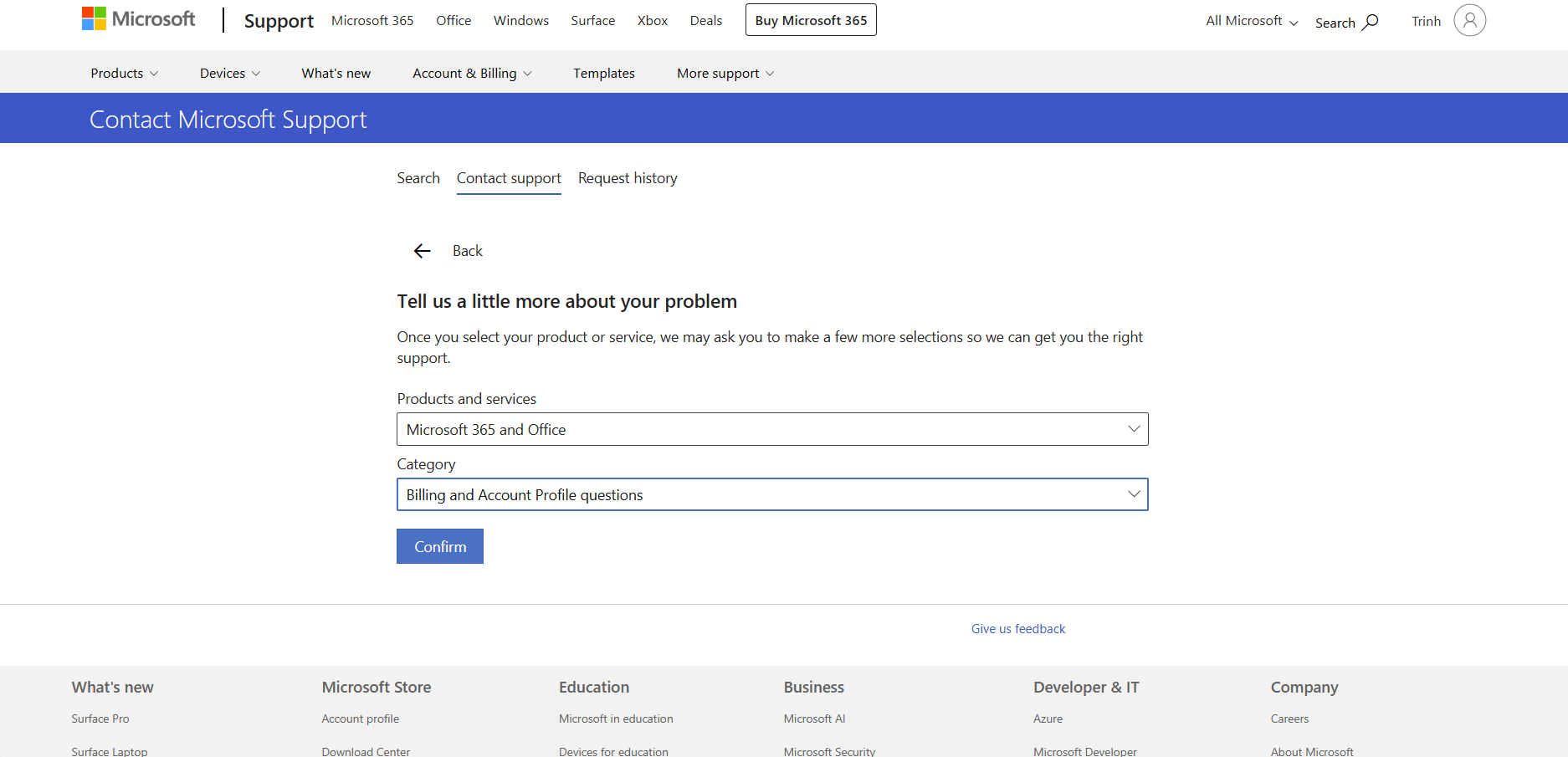Image resolution: width=1568 pixels, height=757 pixels.
Task: Open Templates in navigation bar
Action: pos(604,74)
